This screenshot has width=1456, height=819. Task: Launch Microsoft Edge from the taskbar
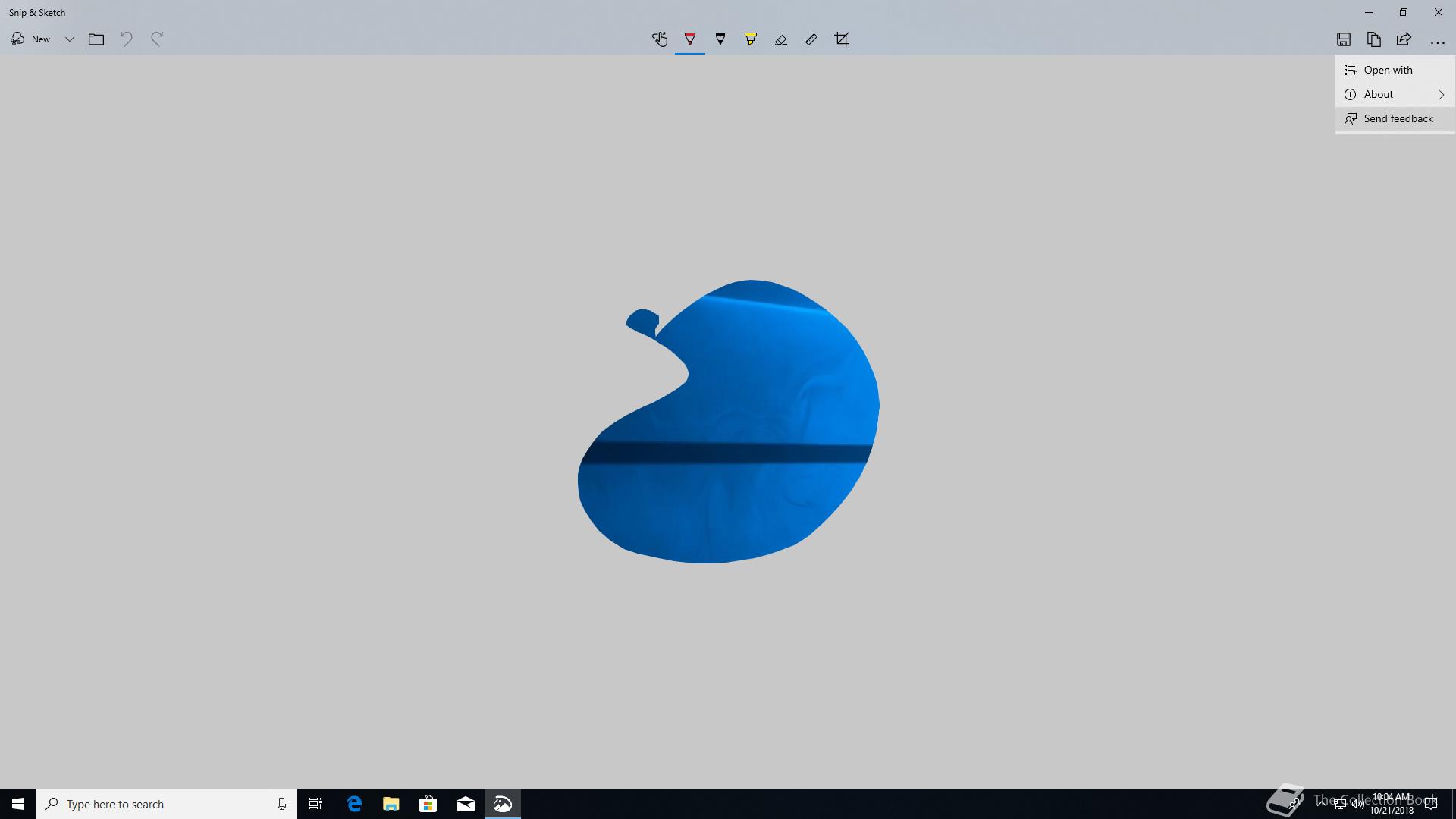click(354, 804)
